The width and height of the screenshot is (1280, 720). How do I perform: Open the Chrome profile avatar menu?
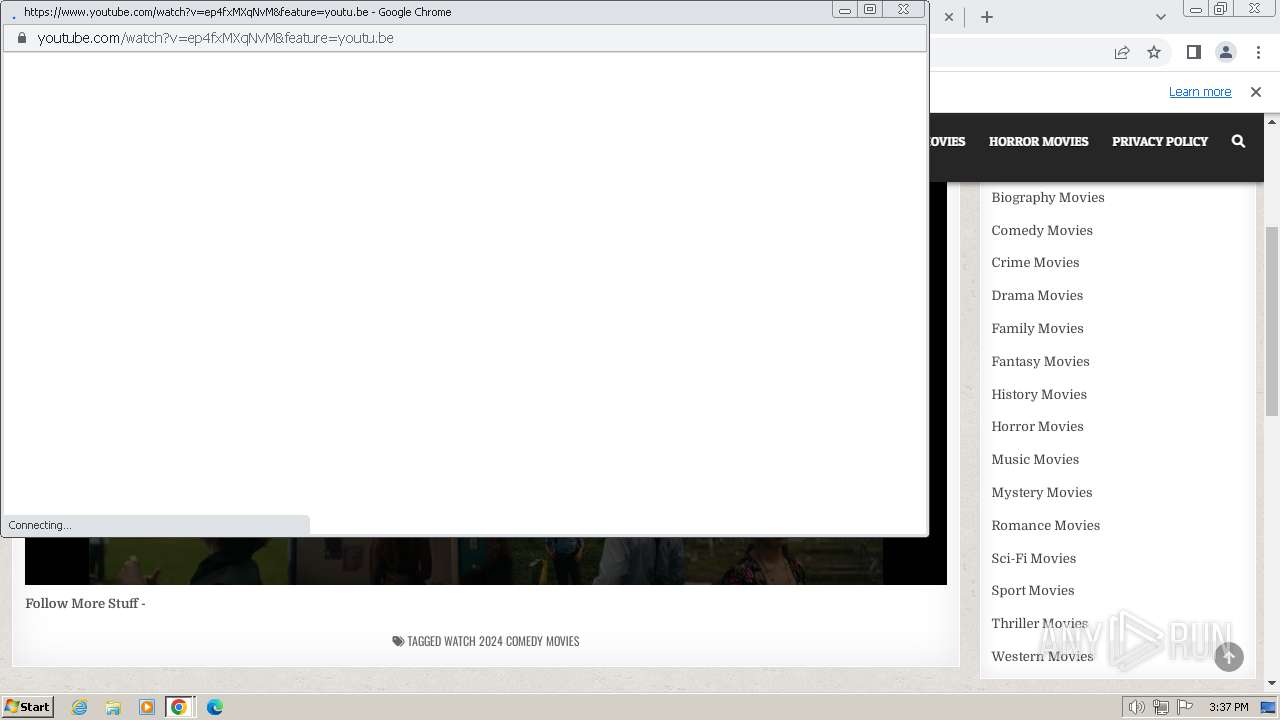[1225, 52]
